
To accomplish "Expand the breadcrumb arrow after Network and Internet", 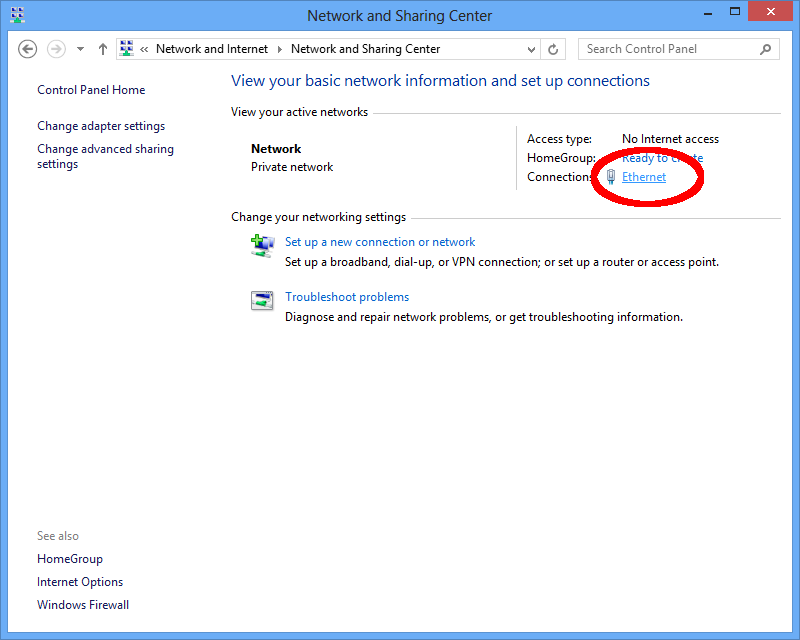I will tap(280, 50).
